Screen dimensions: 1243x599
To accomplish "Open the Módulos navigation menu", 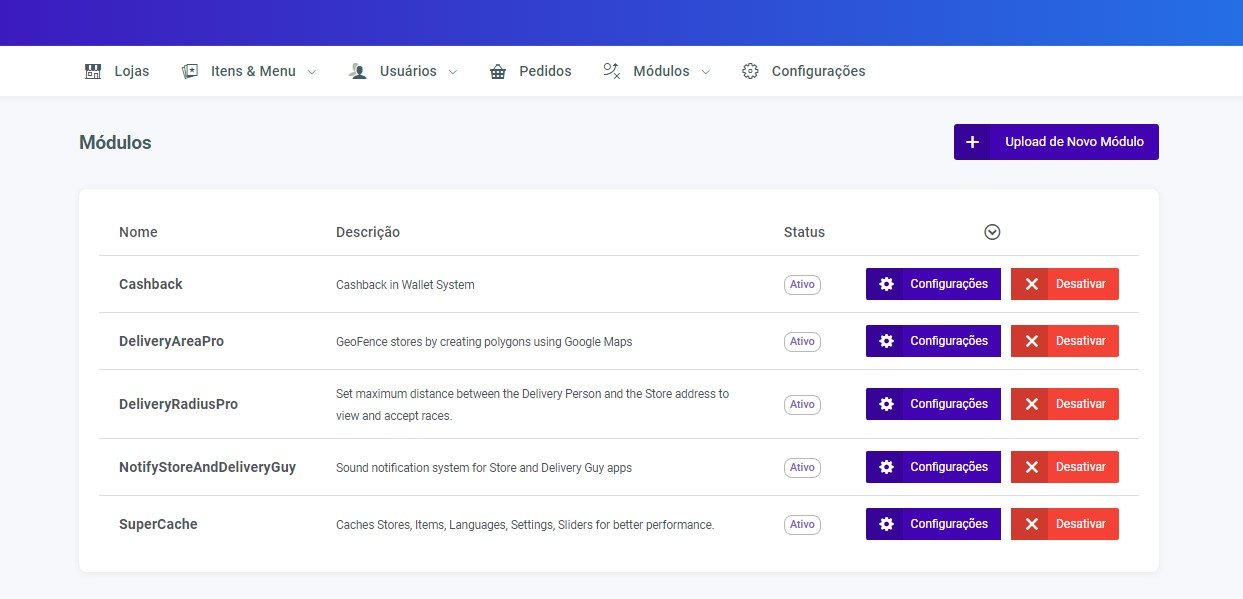I will (661, 71).
